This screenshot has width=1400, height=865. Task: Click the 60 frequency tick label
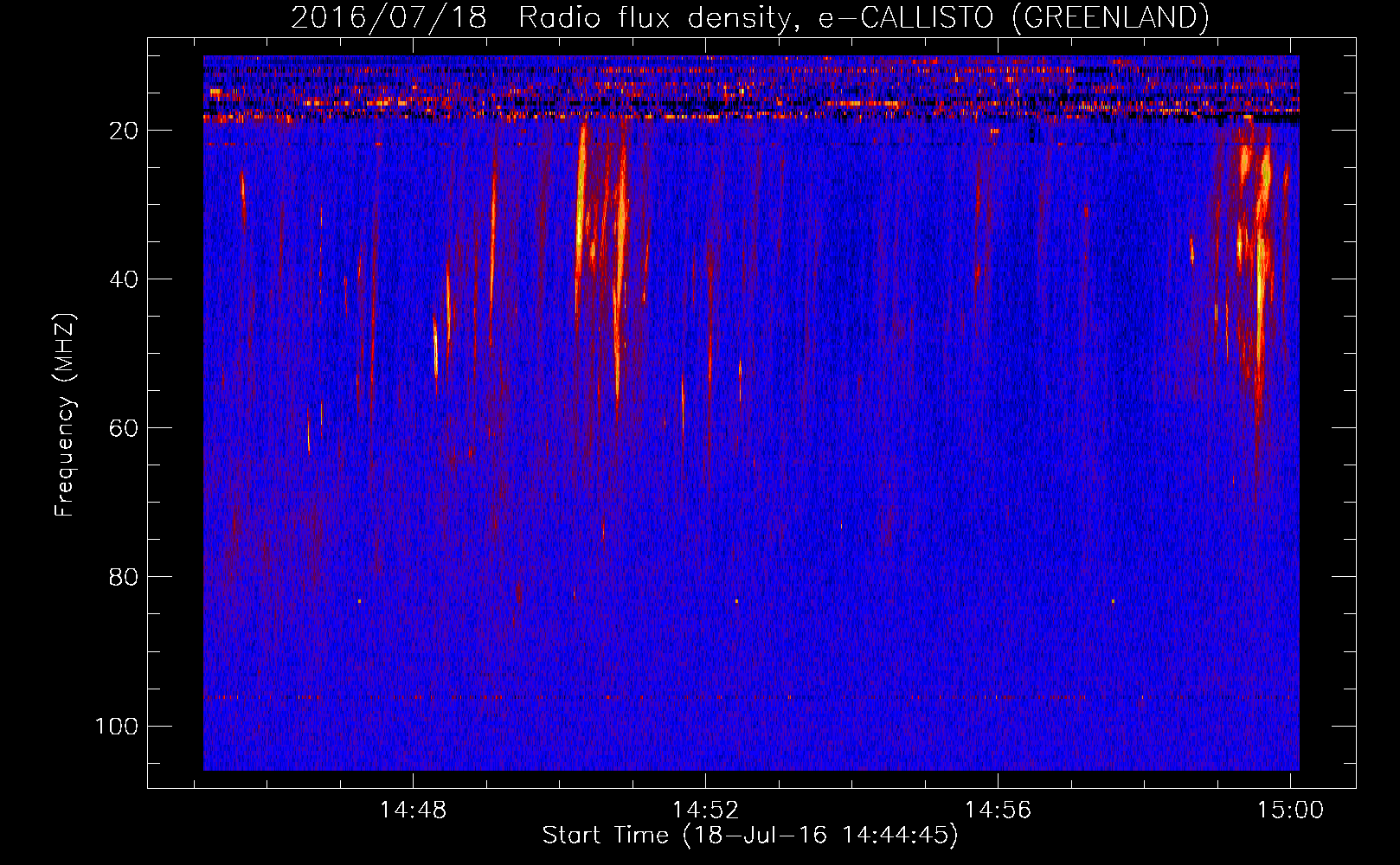[x=123, y=428]
